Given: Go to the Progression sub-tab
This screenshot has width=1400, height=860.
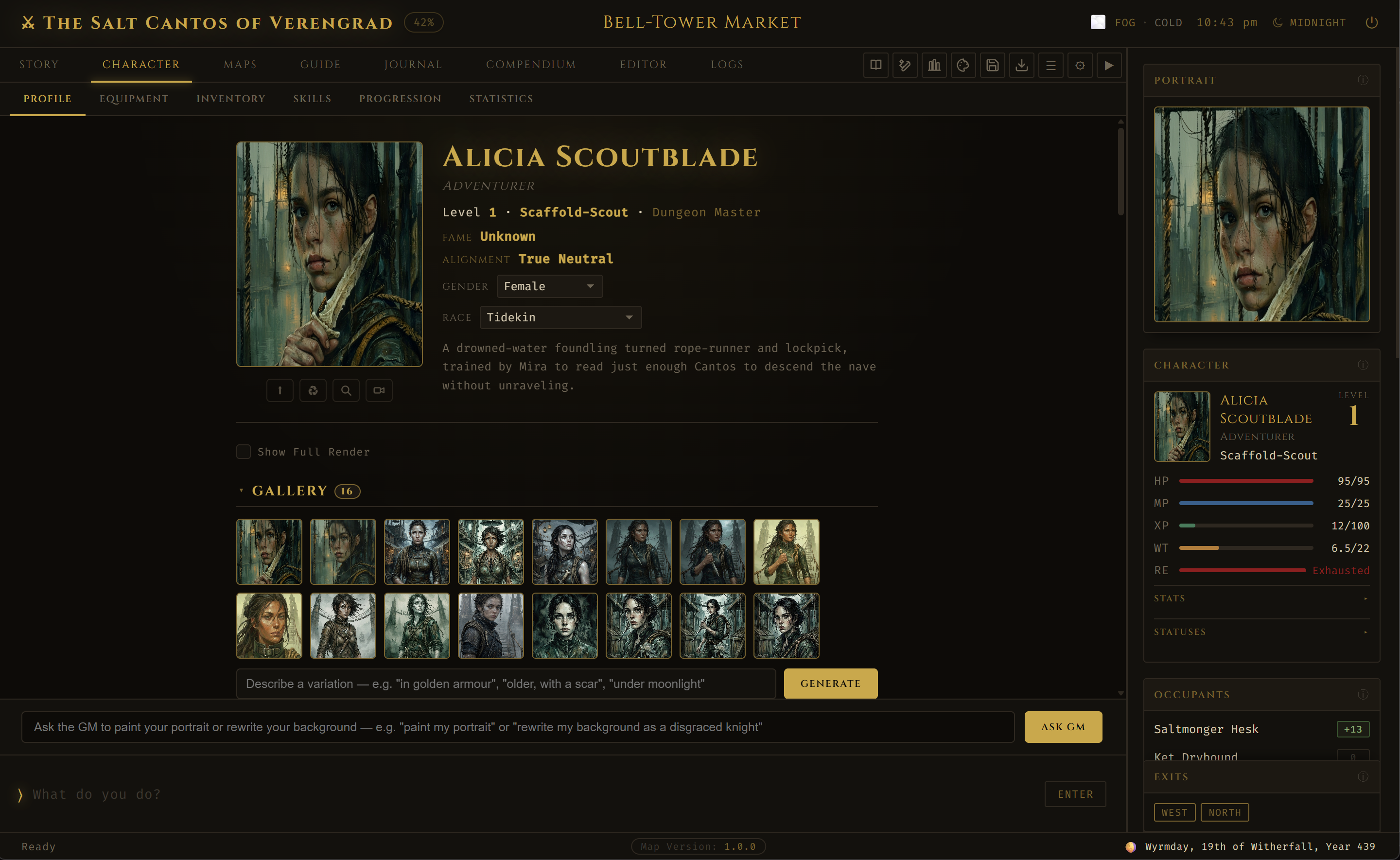Looking at the screenshot, I should 400,99.
